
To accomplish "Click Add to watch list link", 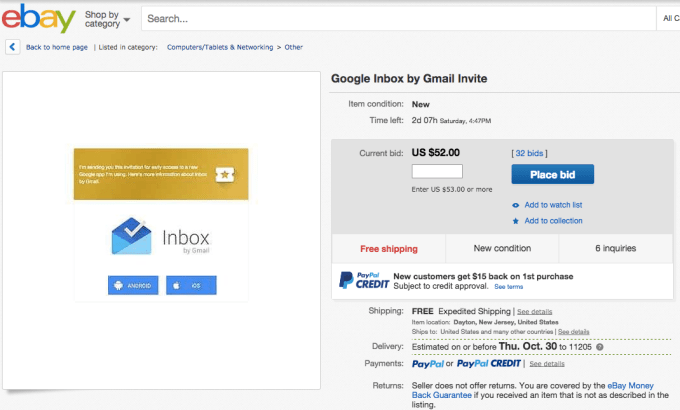I will point(553,205).
